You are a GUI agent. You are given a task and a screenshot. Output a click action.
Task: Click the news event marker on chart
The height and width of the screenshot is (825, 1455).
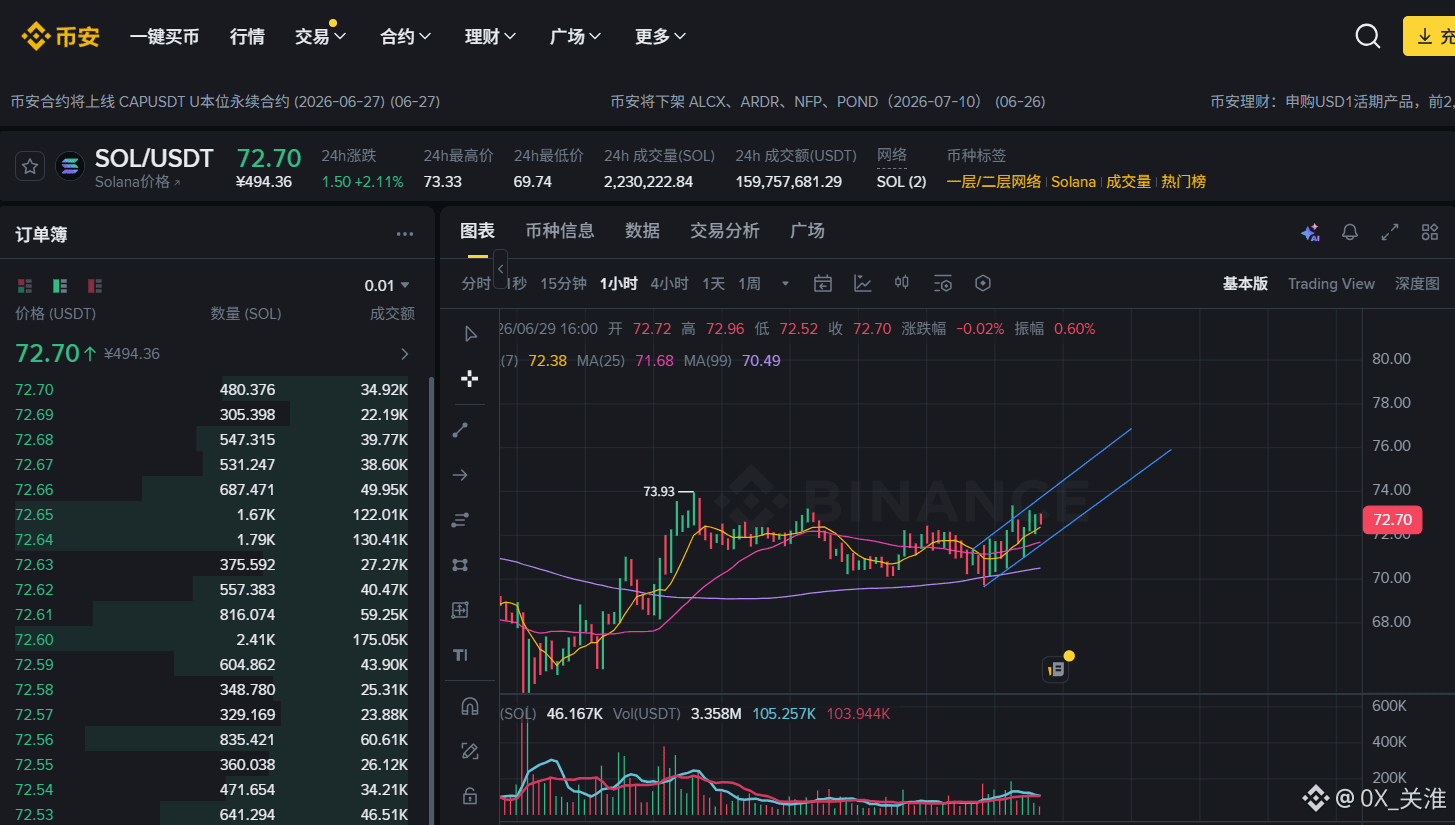tap(1056, 670)
